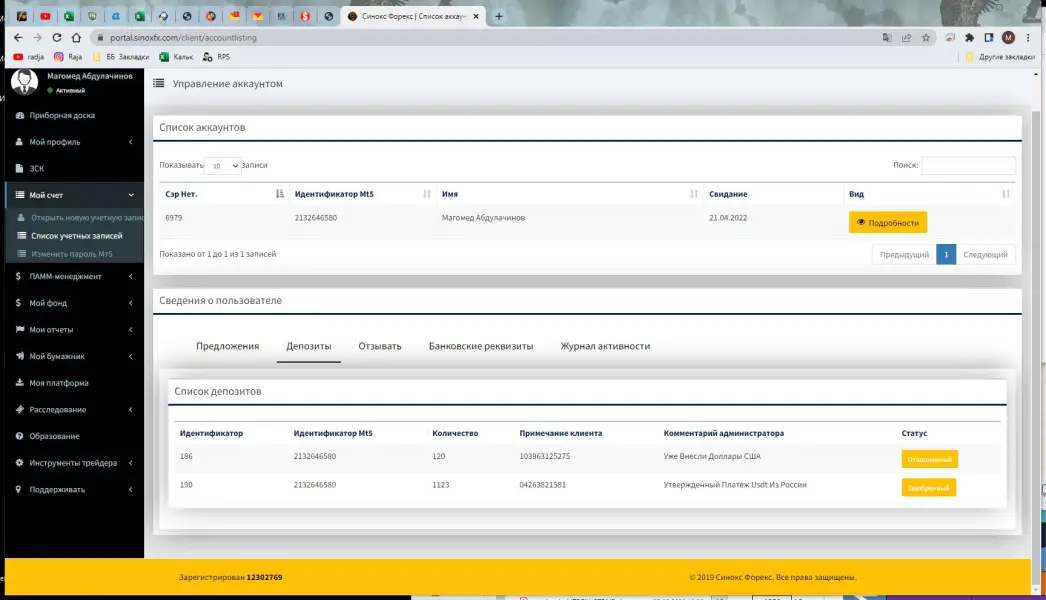Open Приборная доска dashboard in sidebar
This screenshot has width=1046, height=600.
point(62,115)
